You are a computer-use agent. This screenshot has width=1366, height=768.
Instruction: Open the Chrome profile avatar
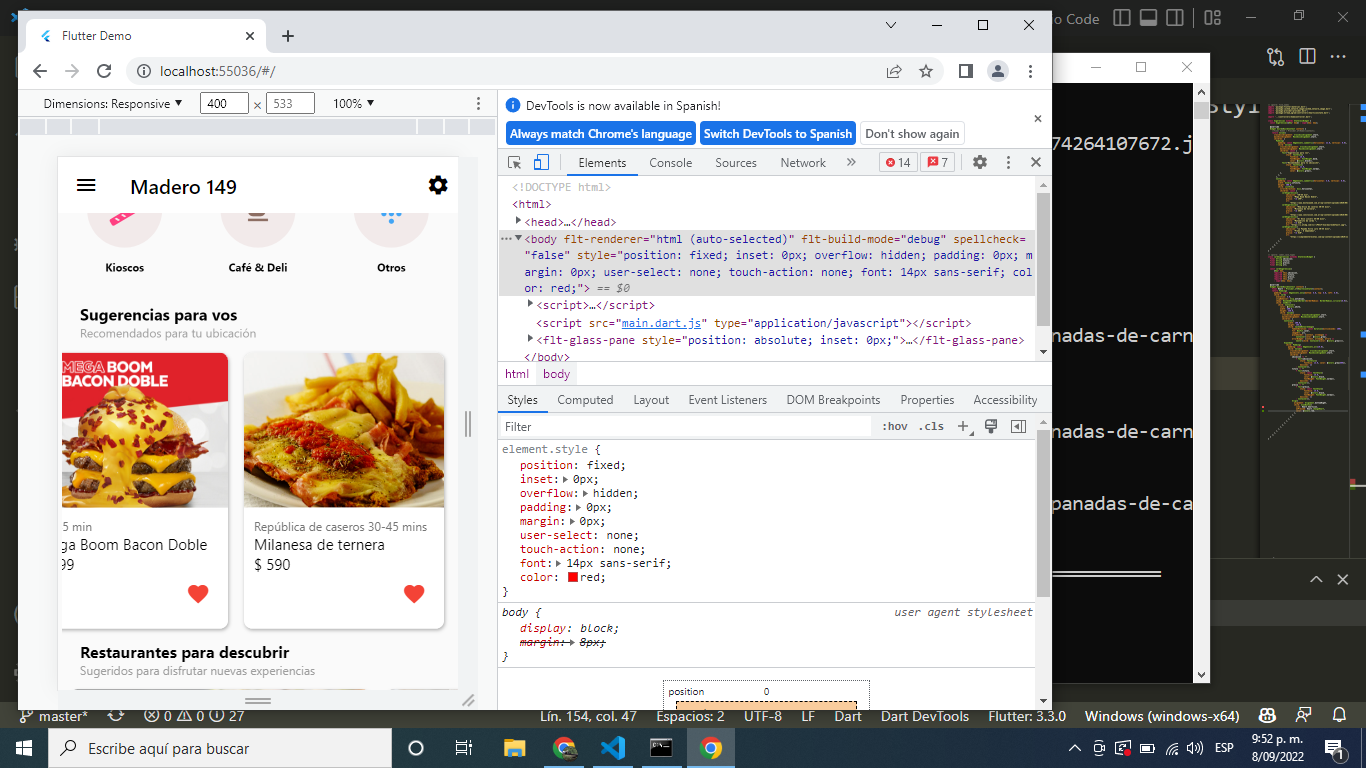(x=998, y=71)
